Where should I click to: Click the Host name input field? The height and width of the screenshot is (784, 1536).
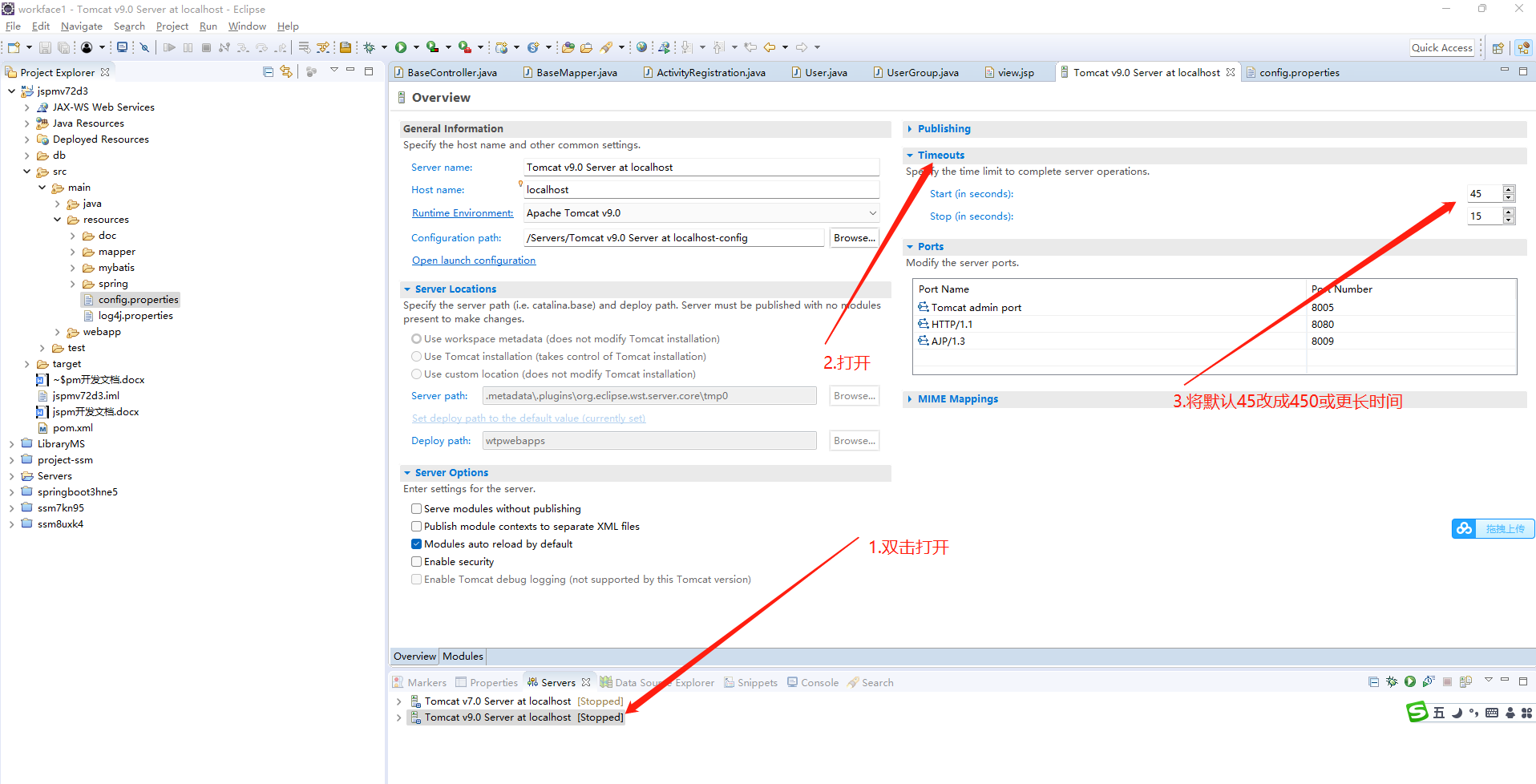pos(701,190)
